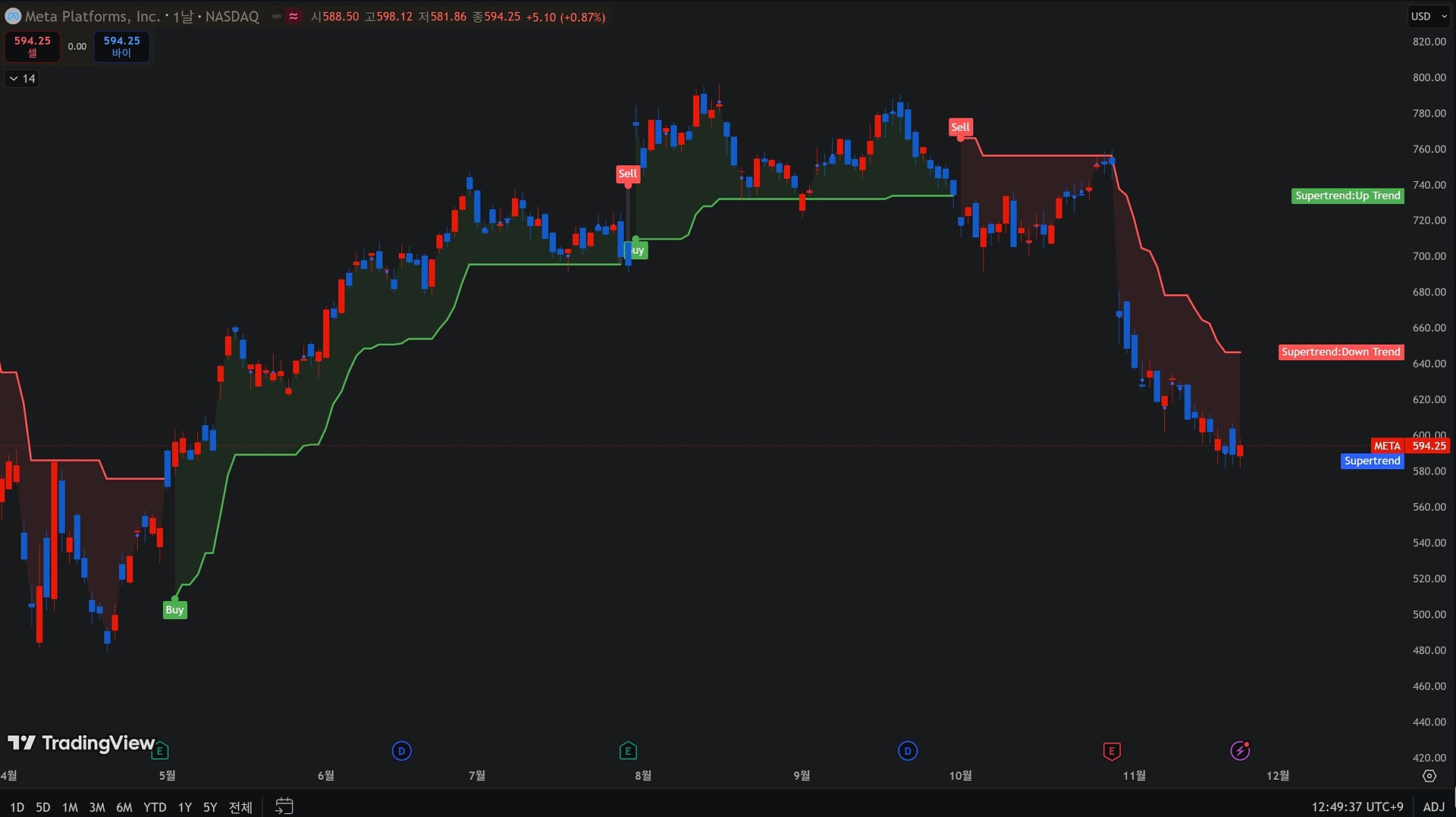Select the 전체 (all) time range
Screen dimensions: 1456x817
[240, 807]
